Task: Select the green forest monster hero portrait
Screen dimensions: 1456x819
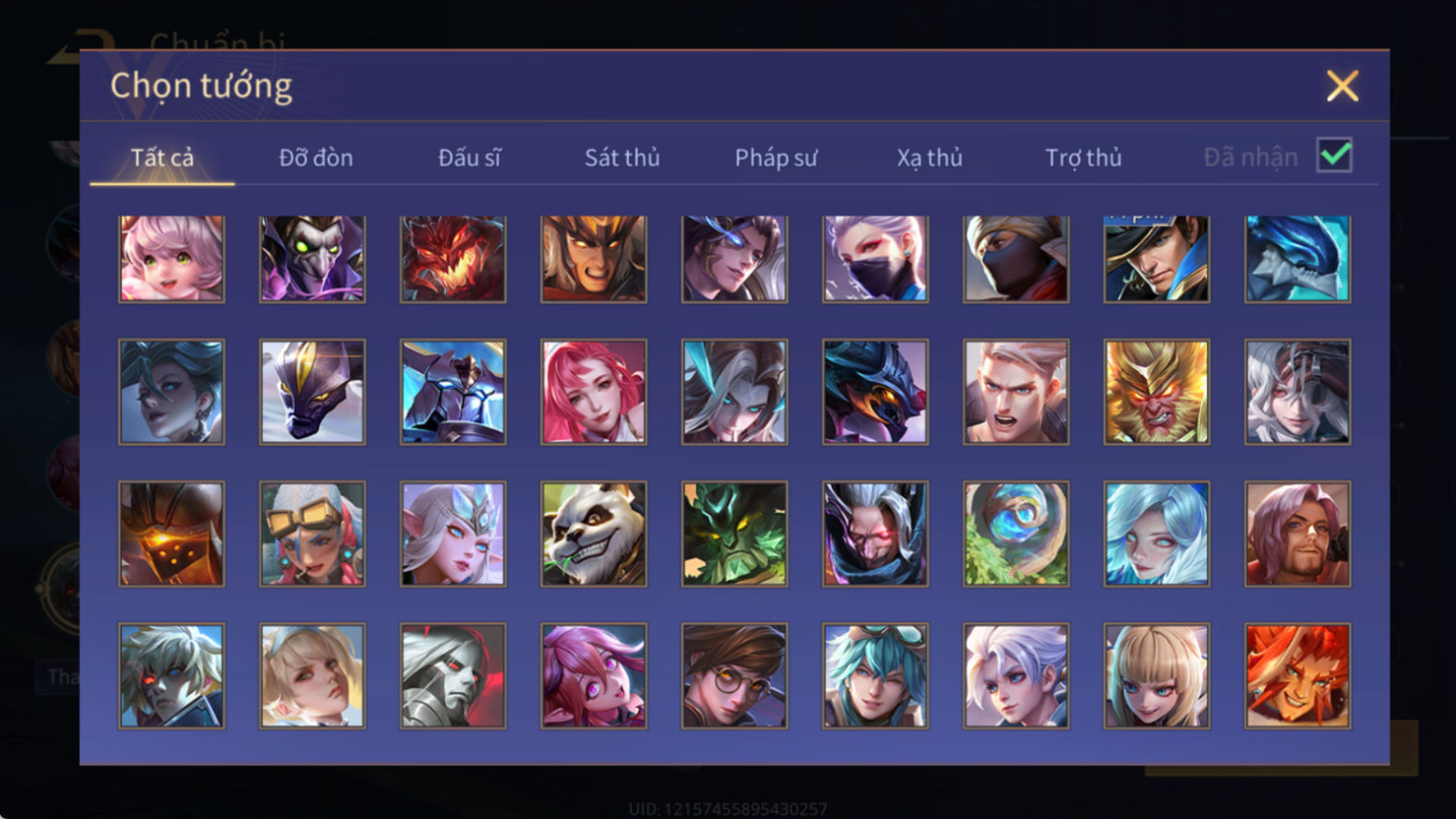Action: tap(735, 534)
